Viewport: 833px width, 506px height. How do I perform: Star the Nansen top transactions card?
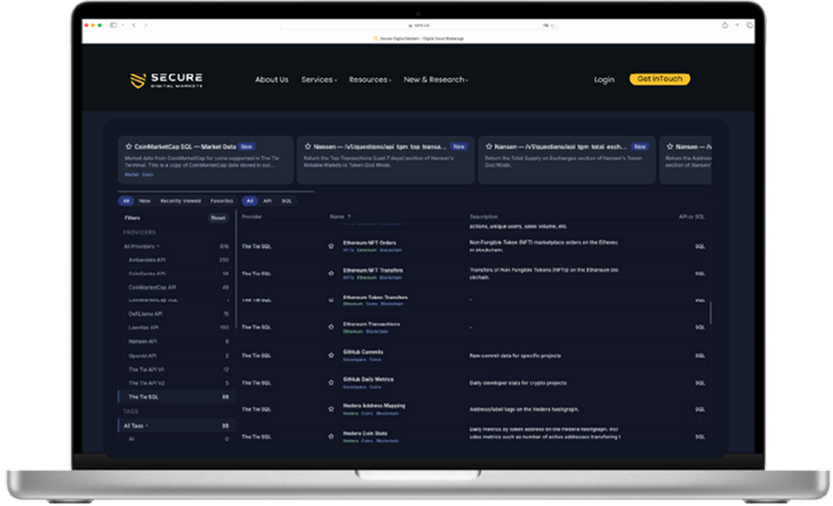point(308,146)
